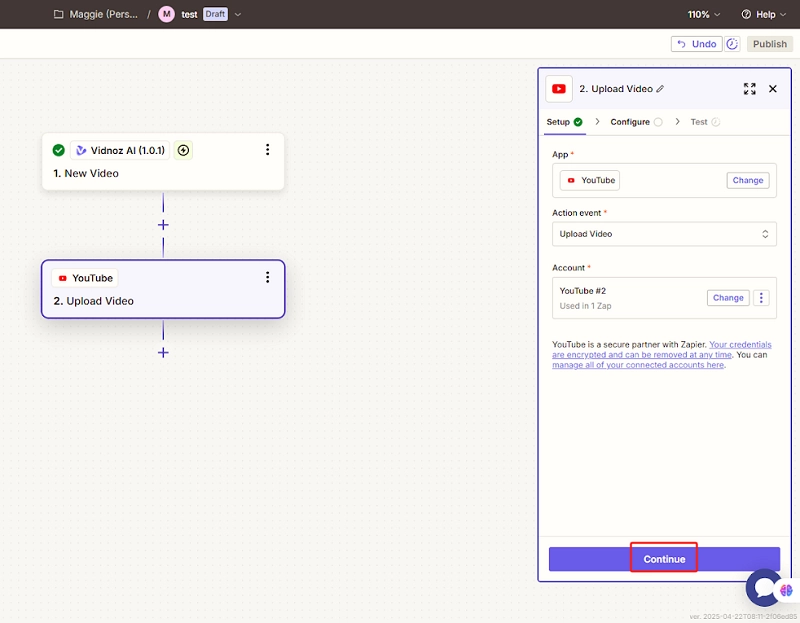Expand the test Draft zap name dropdown
The image size is (800, 623).
(238, 15)
